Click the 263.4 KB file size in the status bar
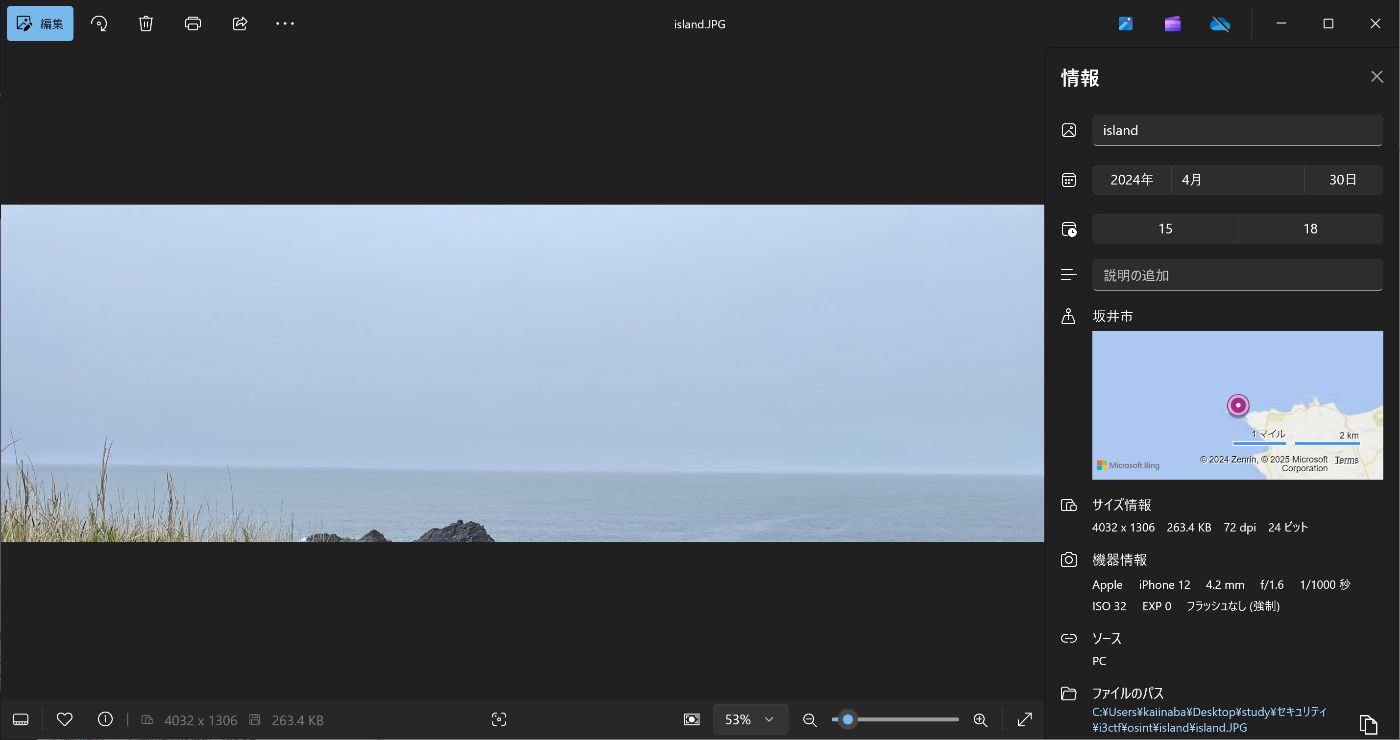 tap(298, 720)
